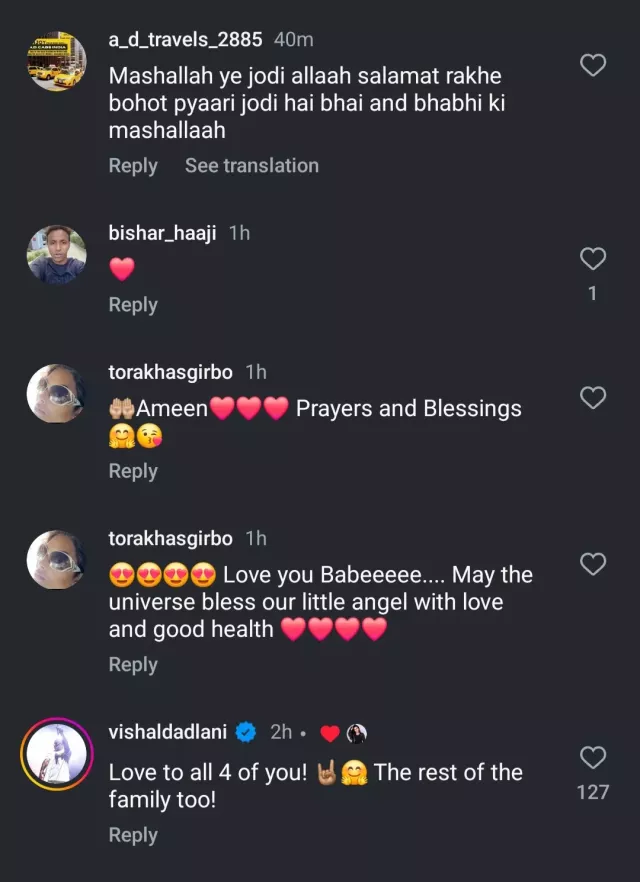Reply to the "Prayers and Blessings" comment
Screen dimensions: 640x882
pos(133,471)
